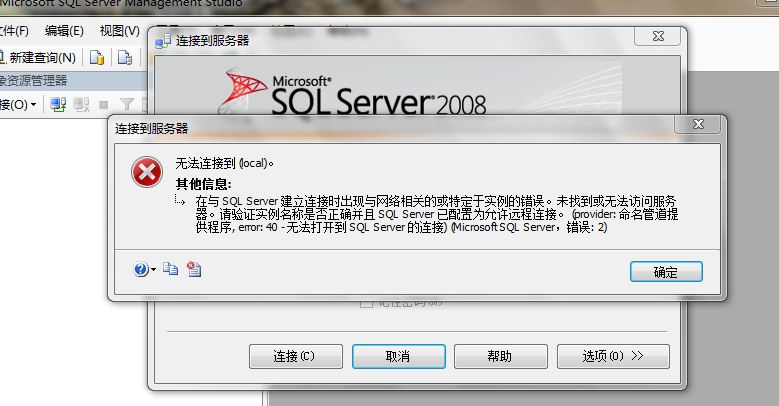Open the 连接(O) dropdown in Object Explorer
Image resolution: width=779 pixels, height=406 pixels.
coord(18,104)
